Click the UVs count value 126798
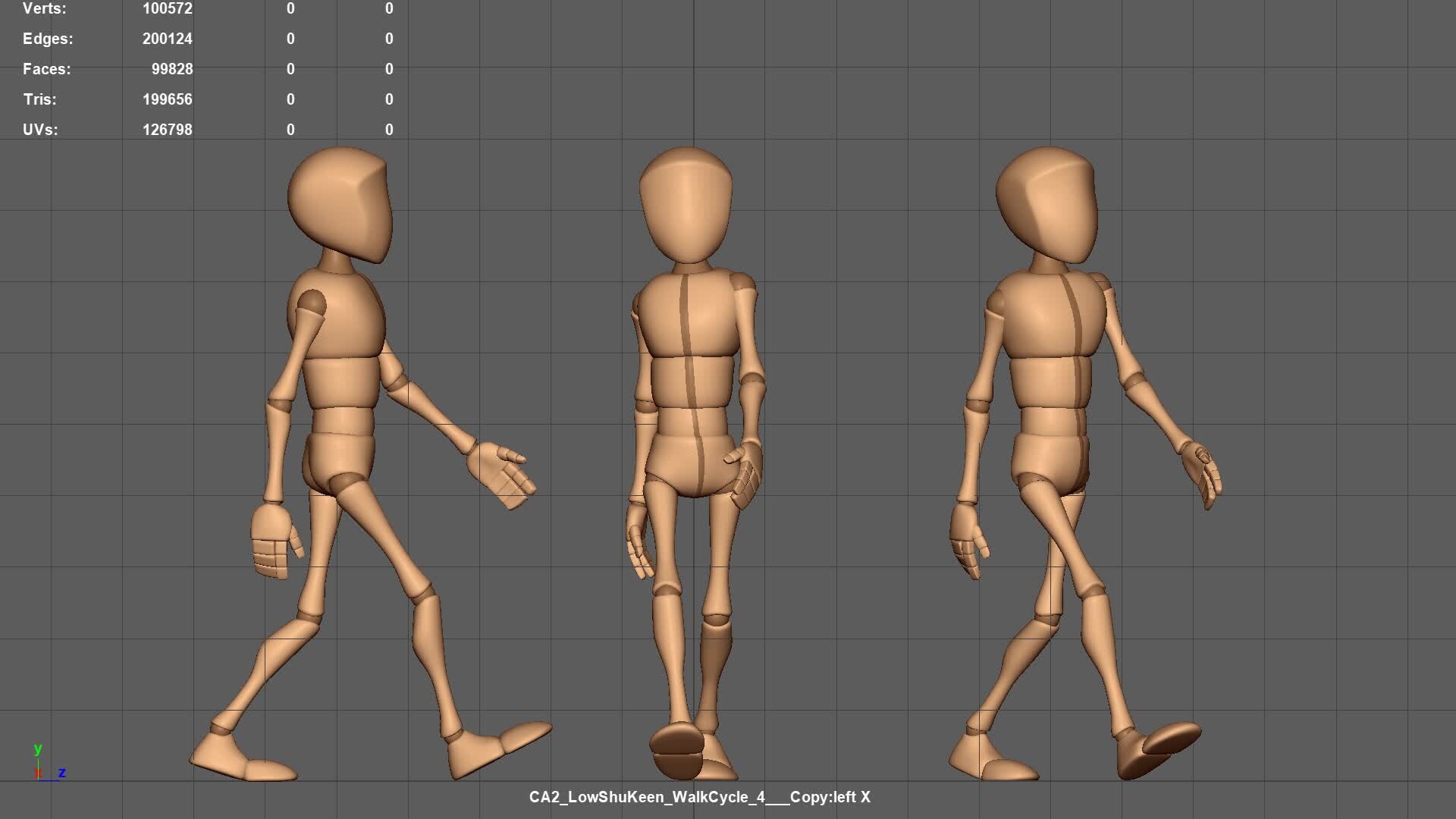The width and height of the screenshot is (1456, 819). 168,130
